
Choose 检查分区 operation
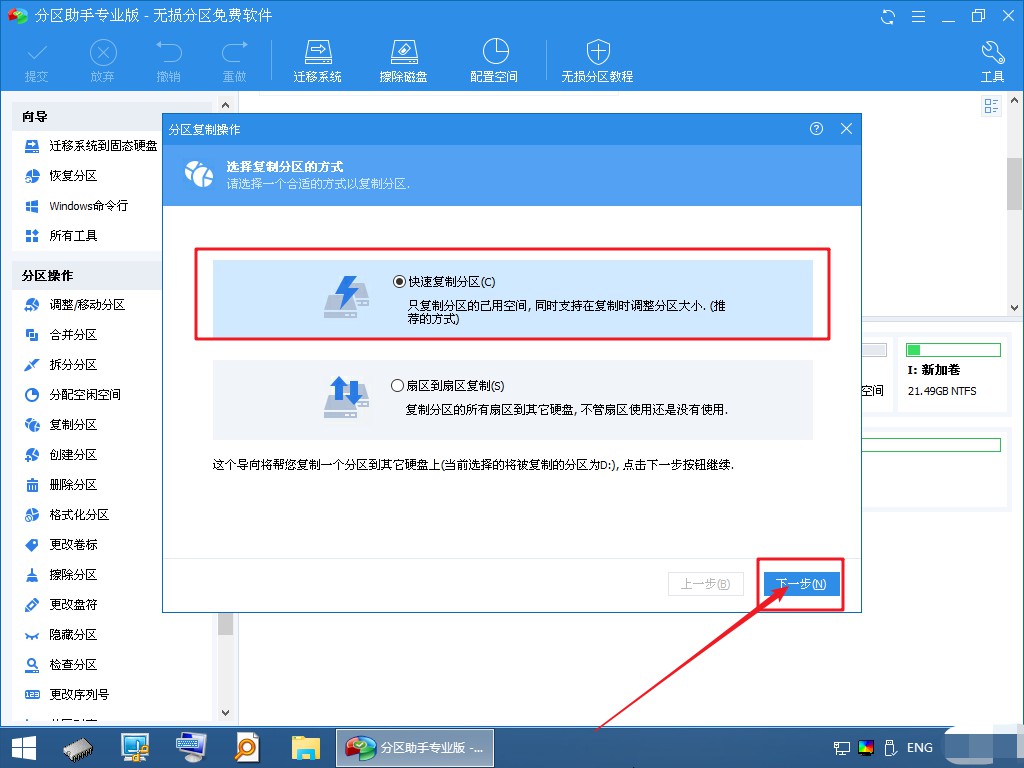pos(61,665)
